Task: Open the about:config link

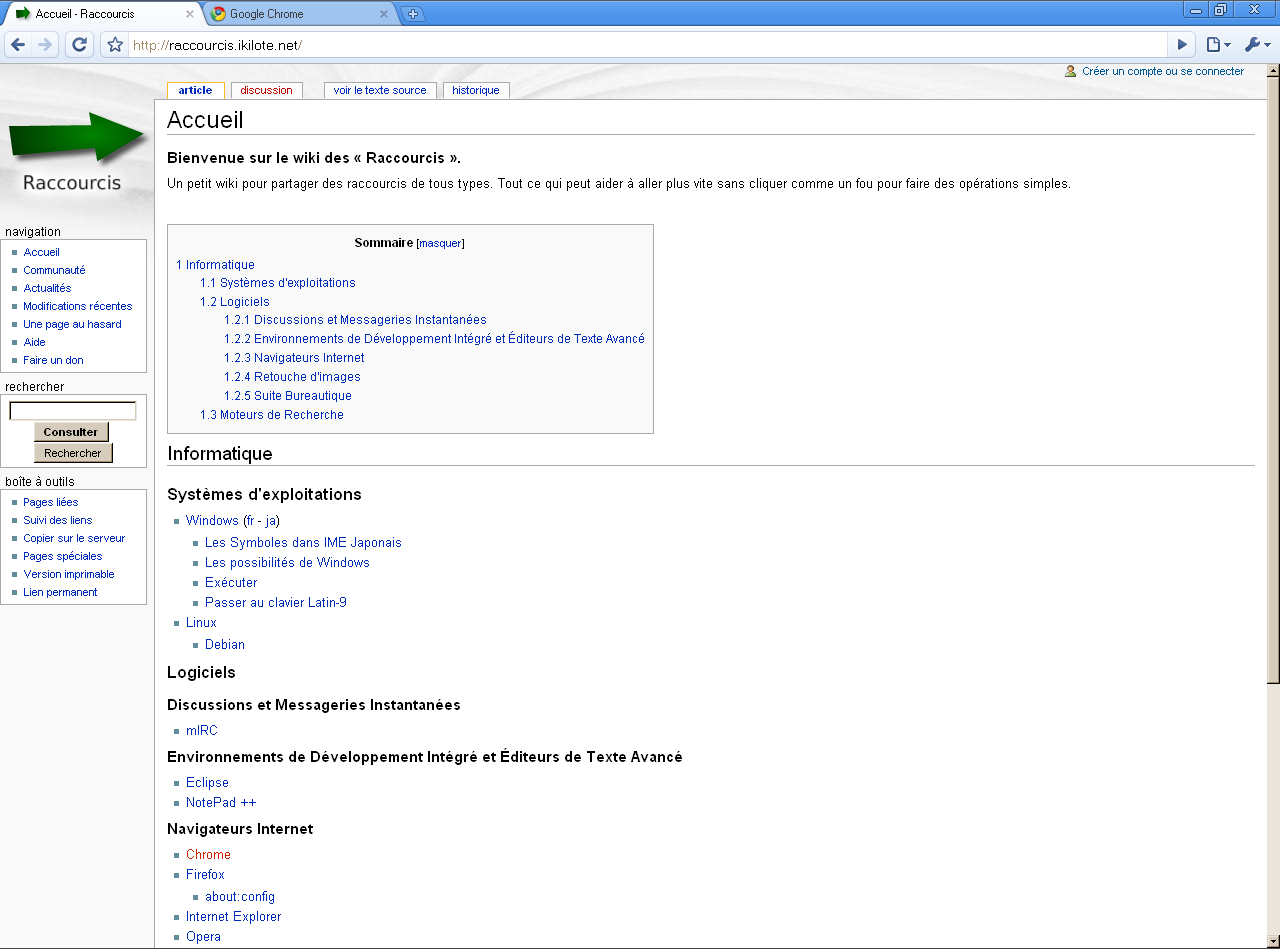Action: (x=240, y=897)
